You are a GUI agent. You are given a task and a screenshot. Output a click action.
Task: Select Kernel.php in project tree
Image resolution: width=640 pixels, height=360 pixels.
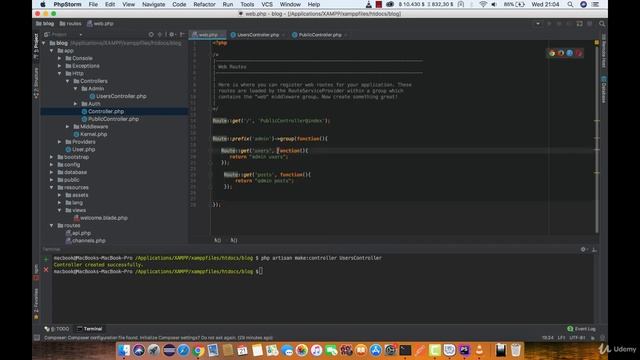click(x=90, y=134)
